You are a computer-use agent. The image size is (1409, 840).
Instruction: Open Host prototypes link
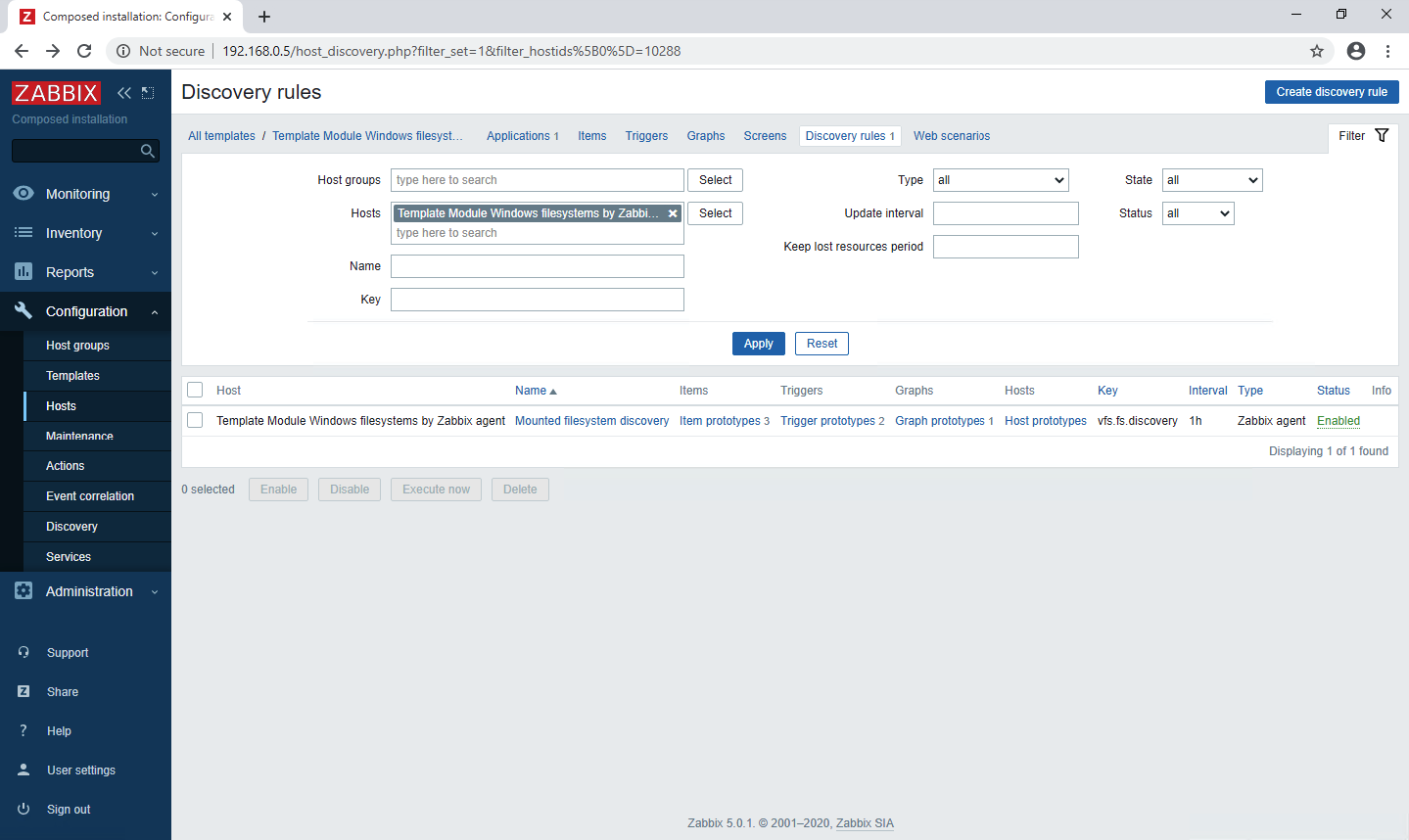point(1046,421)
